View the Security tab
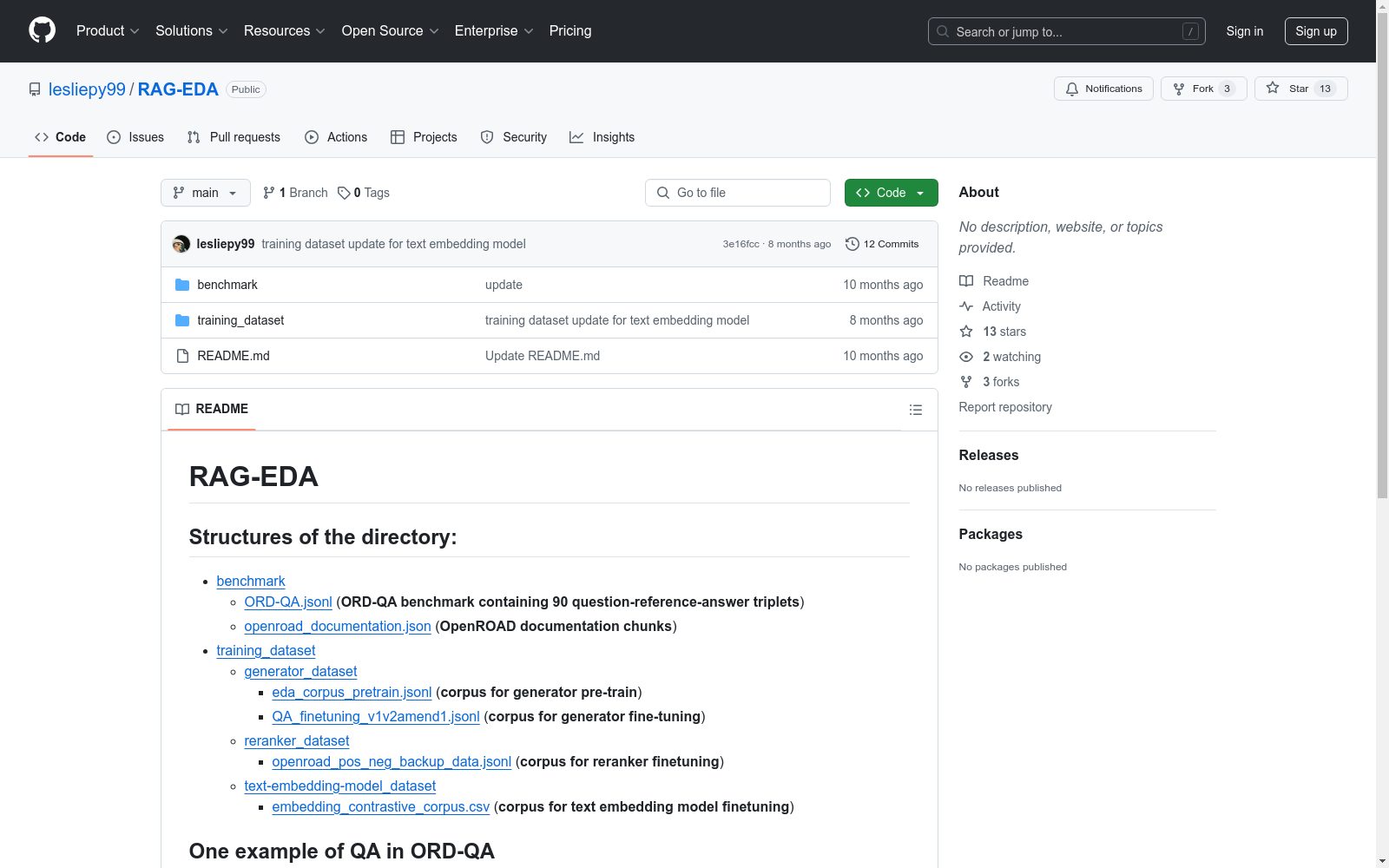Viewport: 1389px width, 868px height. (x=514, y=137)
